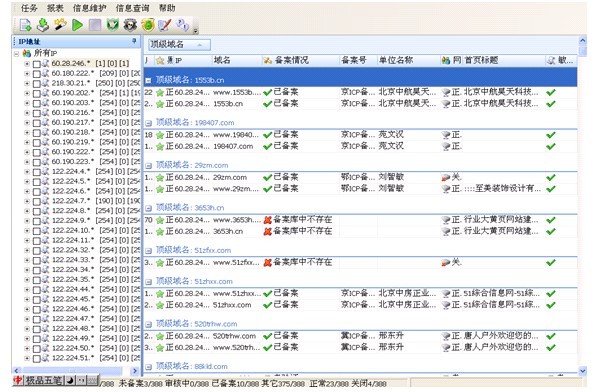
Task: Check the box for 60.180.222.*
Action: (36, 74)
